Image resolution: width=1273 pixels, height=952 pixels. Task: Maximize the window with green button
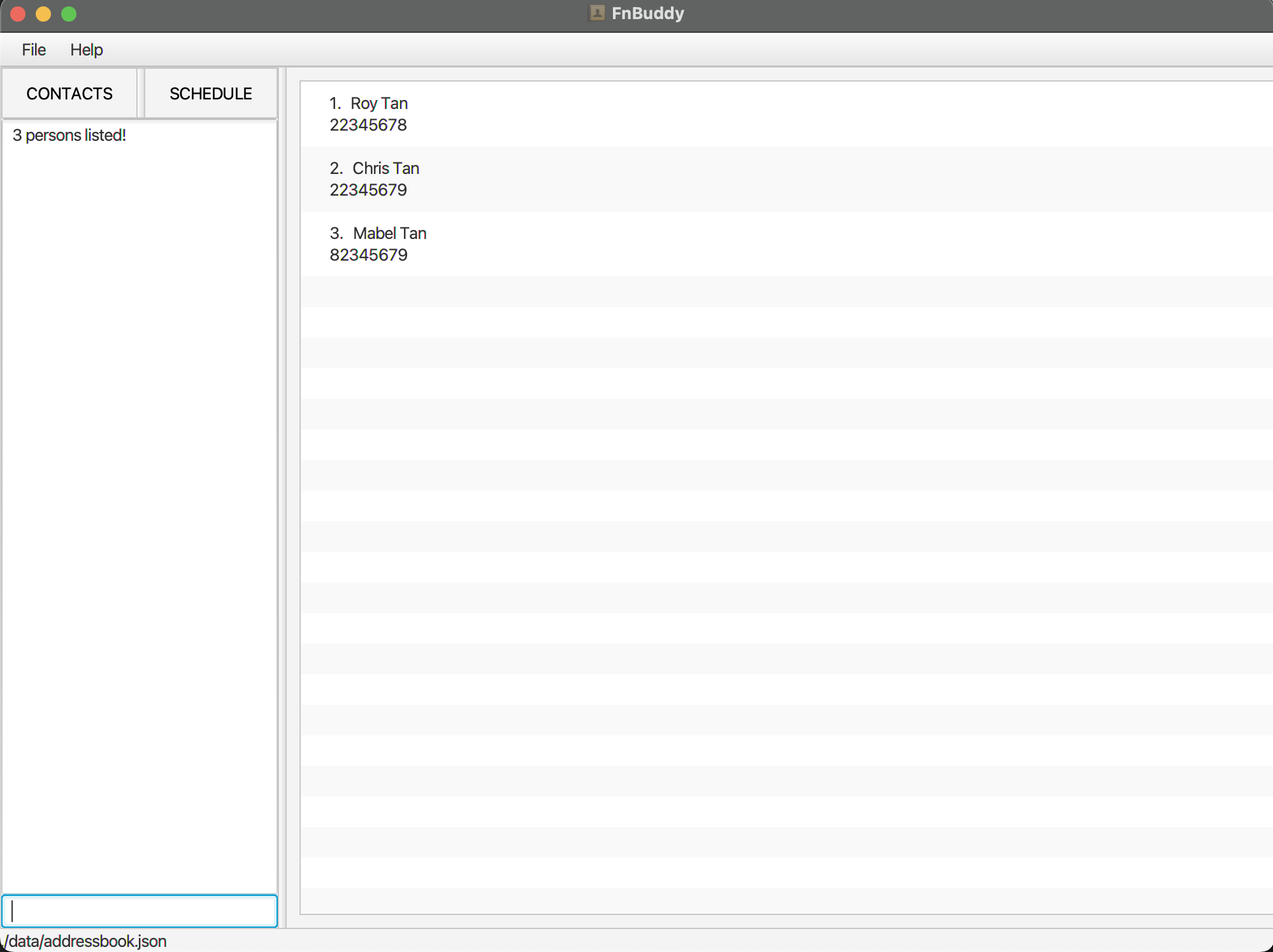coord(69,13)
